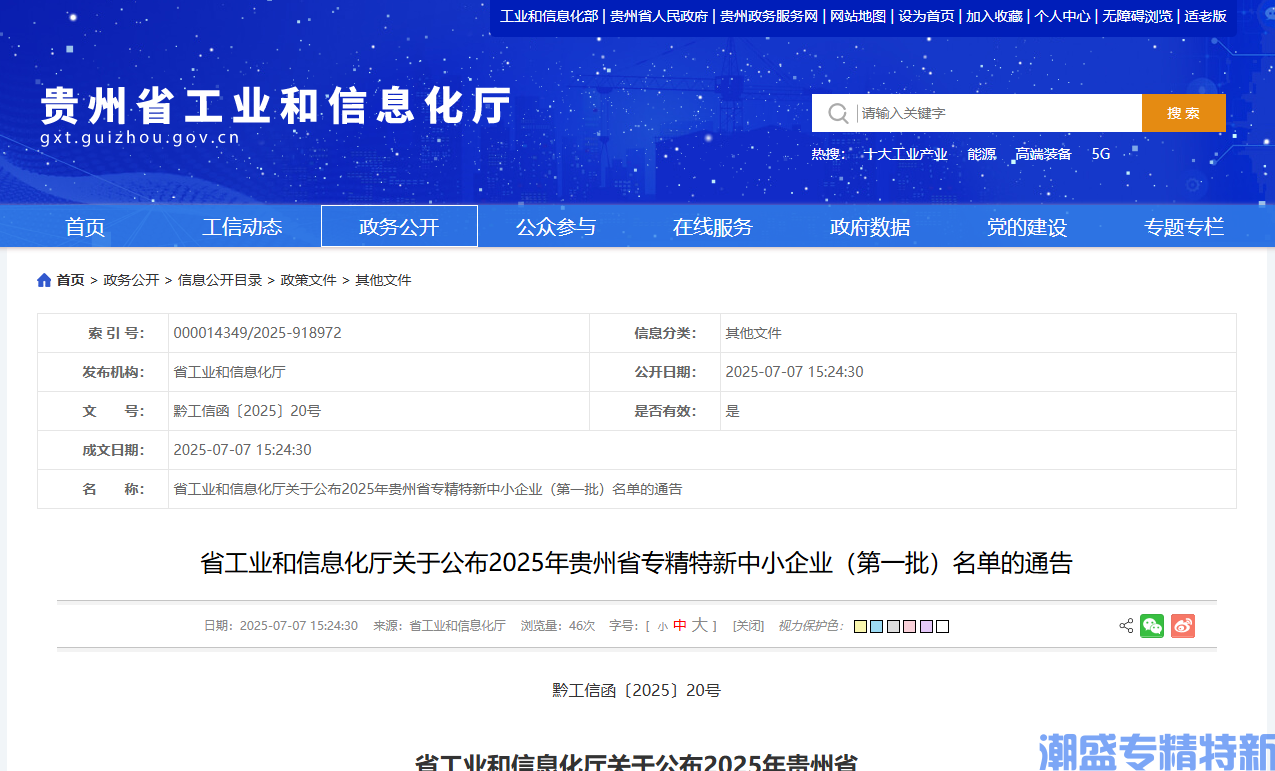Image resolution: width=1275 pixels, height=771 pixels.
Task: Click the 名称 row document title text
Action: 428,489
